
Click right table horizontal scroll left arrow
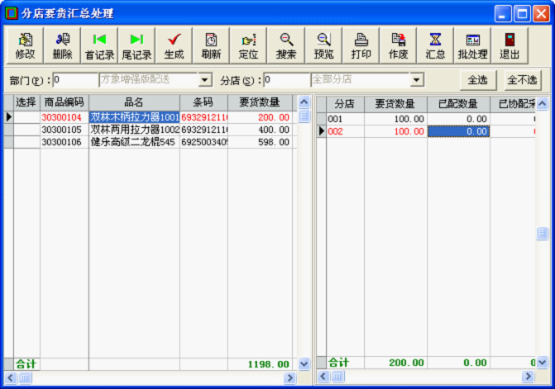pyautogui.click(x=323, y=376)
